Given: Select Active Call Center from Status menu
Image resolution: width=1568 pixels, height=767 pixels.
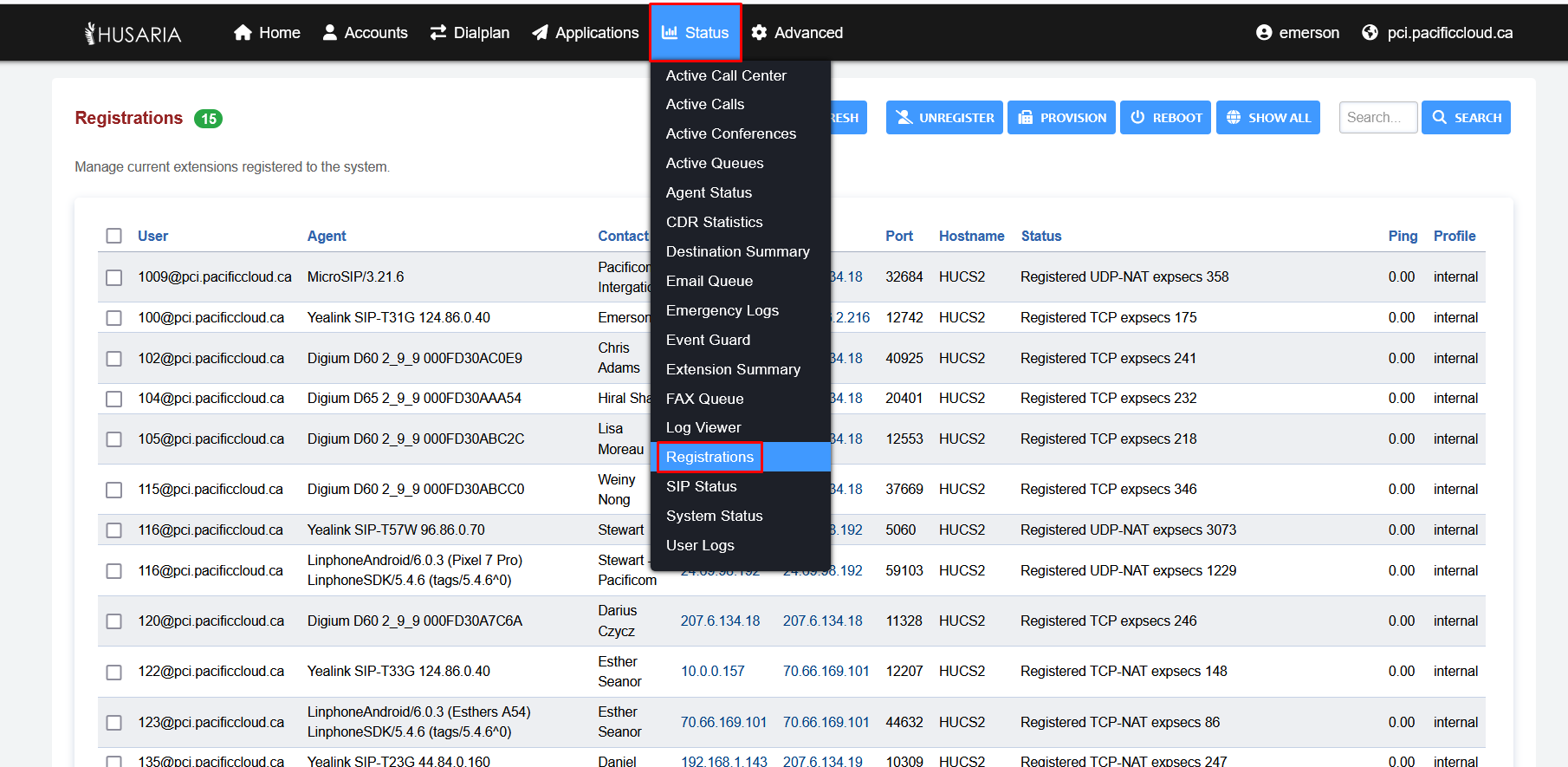Looking at the screenshot, I should click(x=741, y=75).
